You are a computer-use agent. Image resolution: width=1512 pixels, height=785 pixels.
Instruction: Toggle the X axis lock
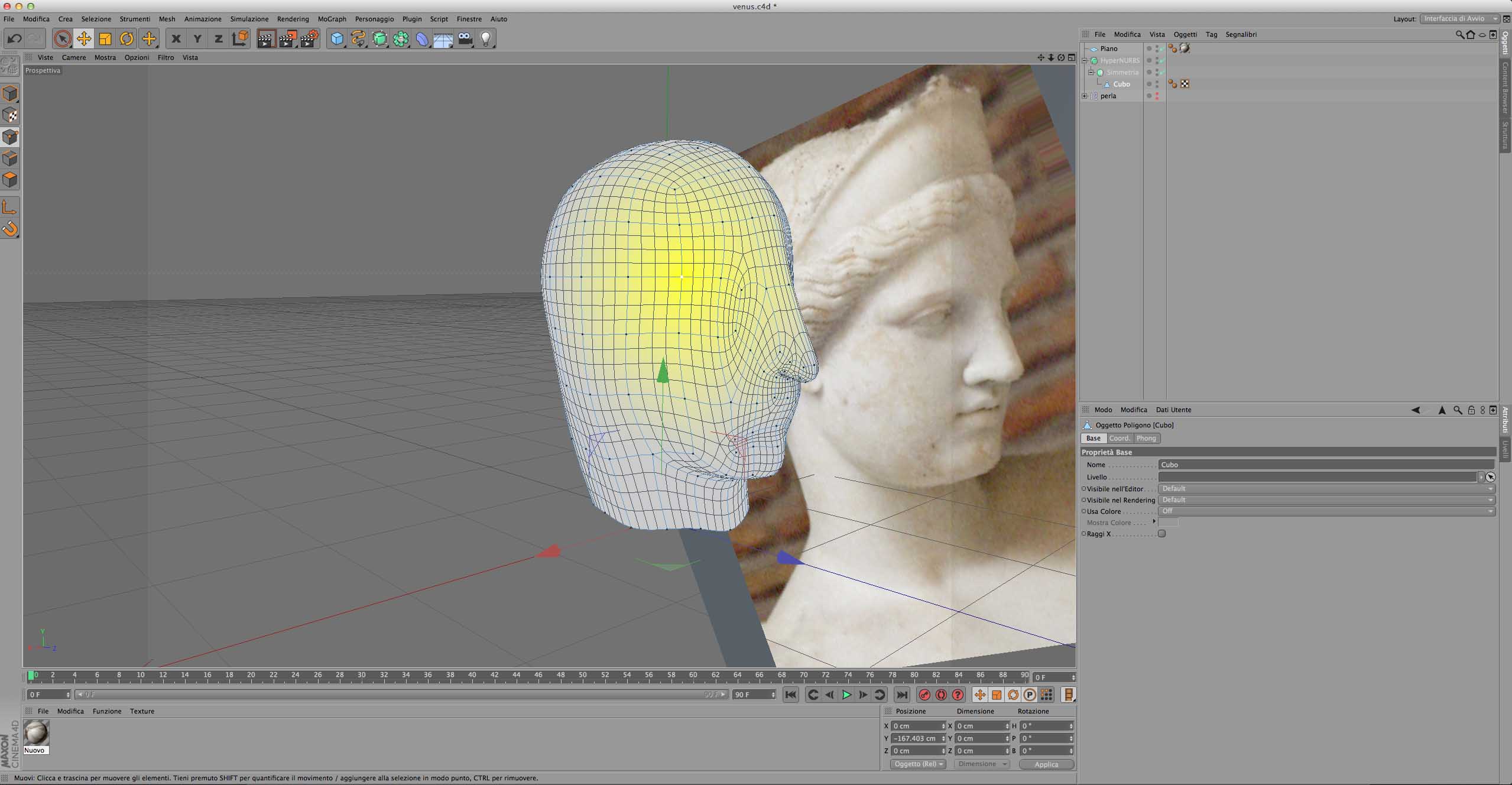(x=176, y=39)
